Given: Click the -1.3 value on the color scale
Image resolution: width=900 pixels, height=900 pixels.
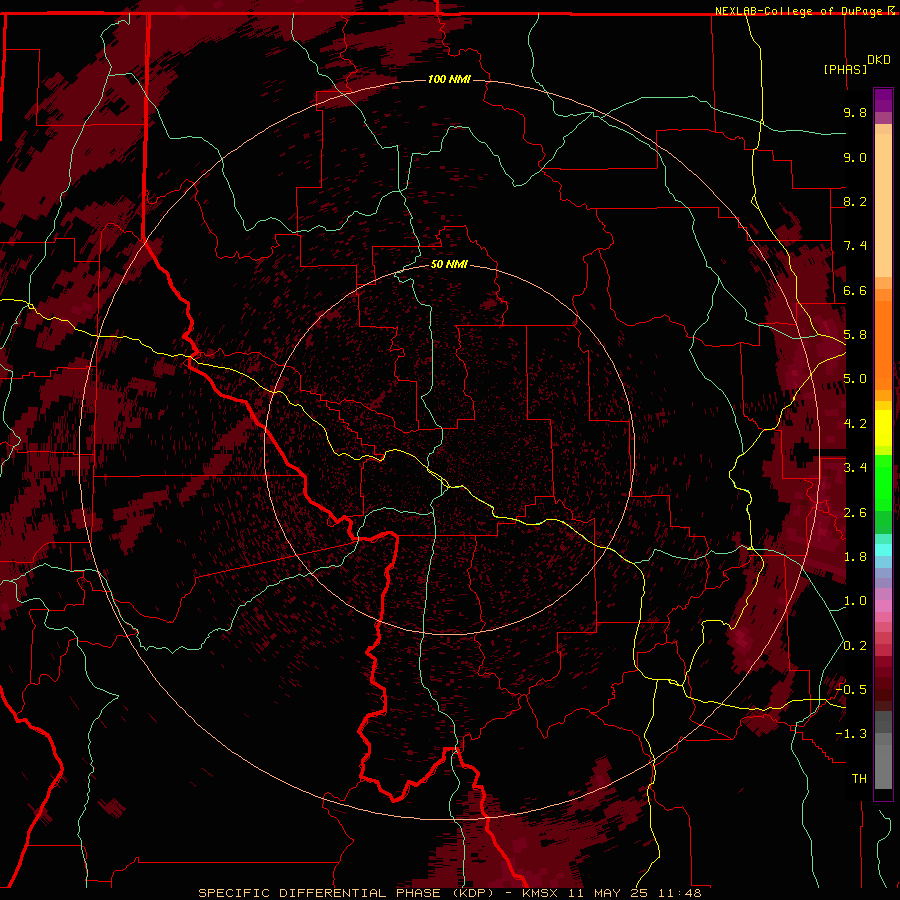Looking at the screenshot, I should coord(851,734).
